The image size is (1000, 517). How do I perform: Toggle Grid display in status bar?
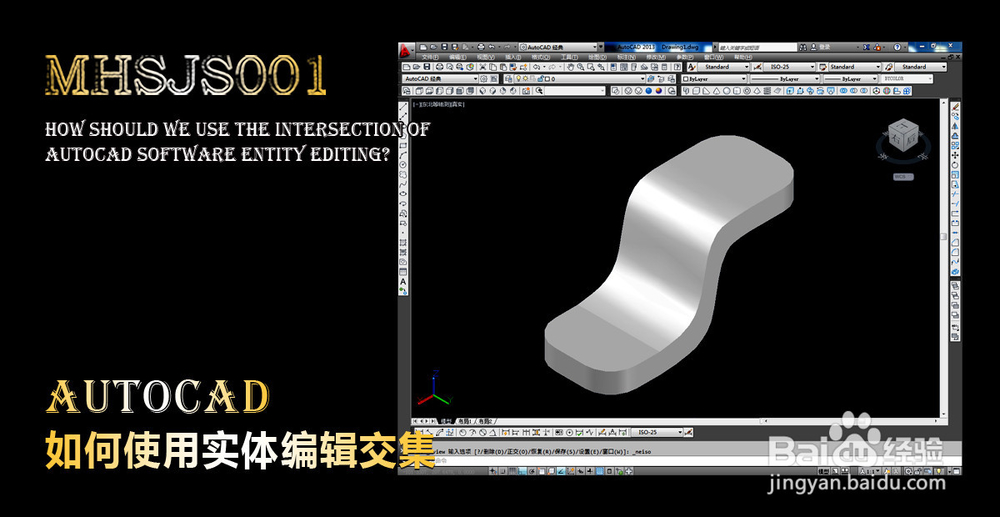point(511,472)
